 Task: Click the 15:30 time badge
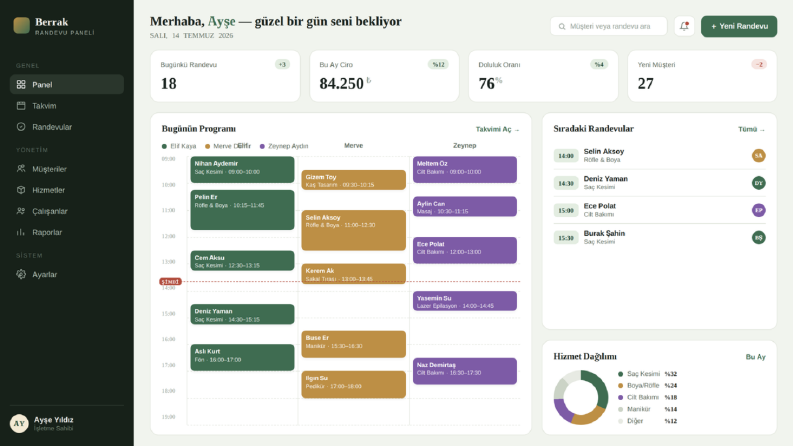point(566,238)
